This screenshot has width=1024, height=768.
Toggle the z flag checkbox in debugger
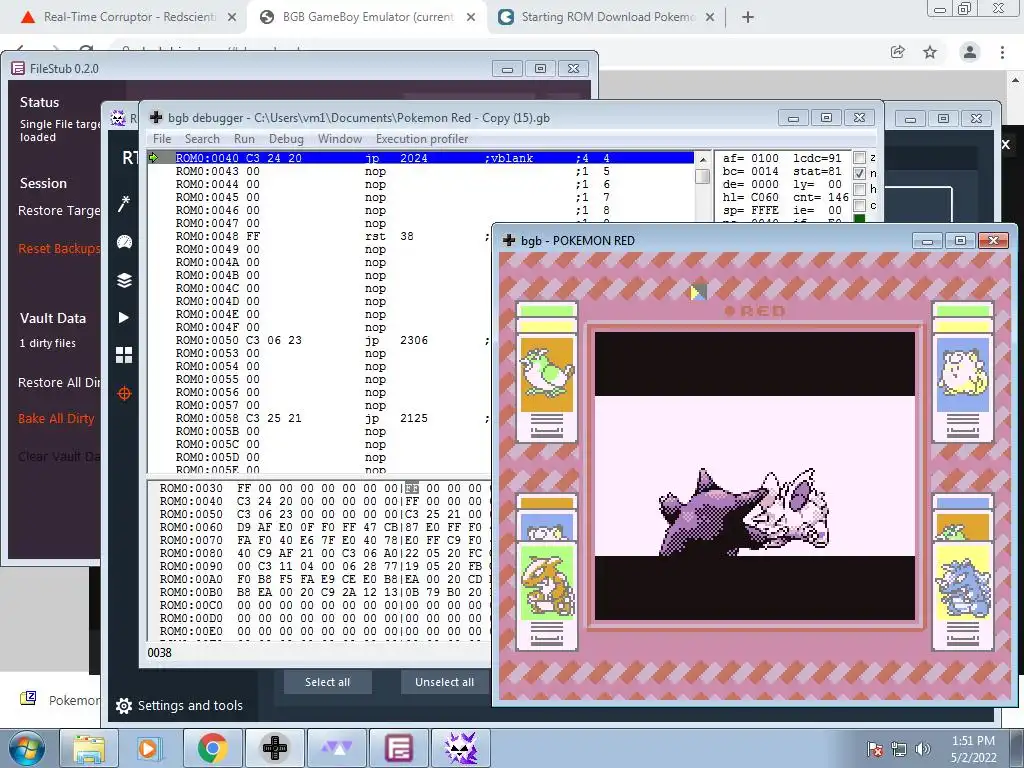tap(859, 158)
